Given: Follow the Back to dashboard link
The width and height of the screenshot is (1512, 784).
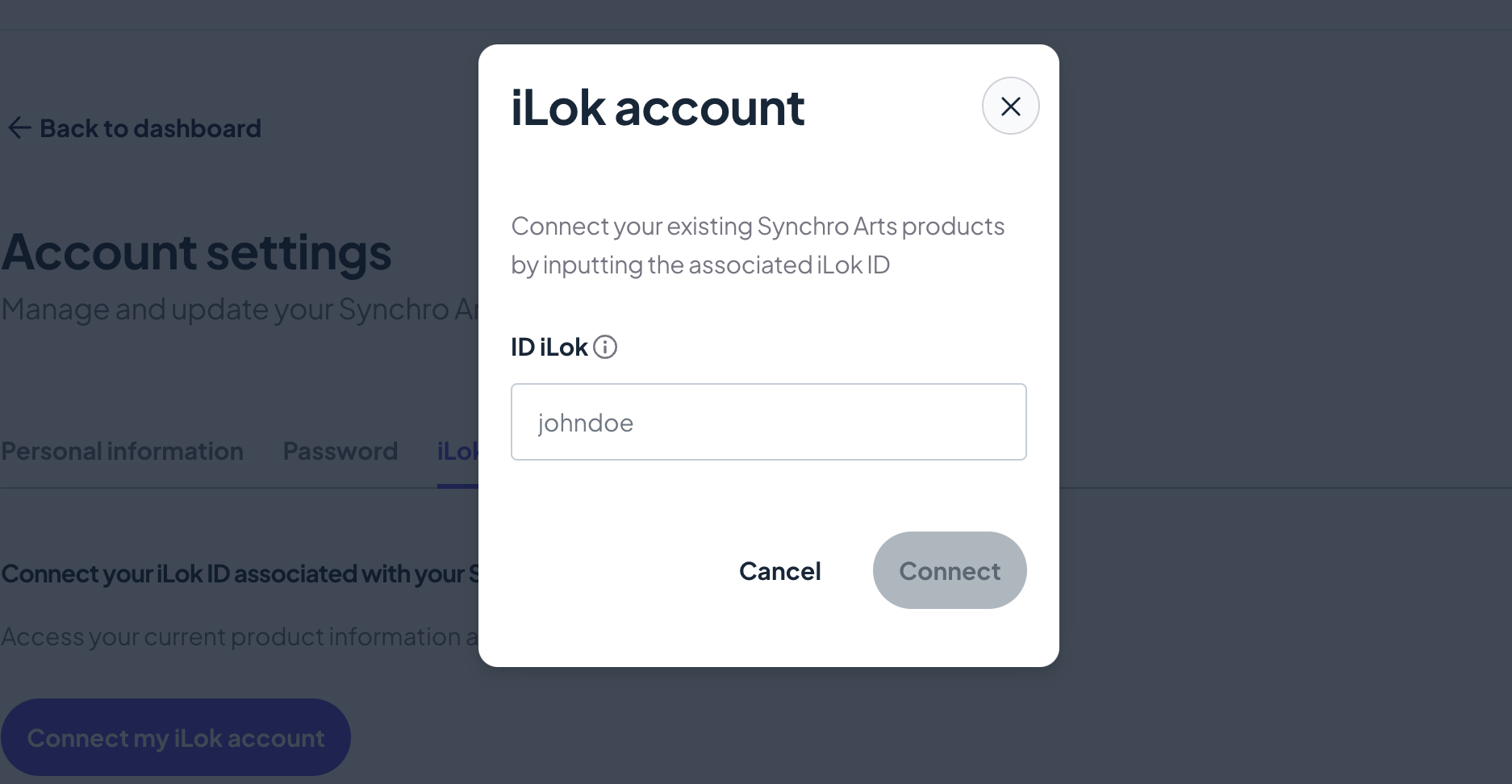Looking at the screenshot, I should (x=150, y=127).
